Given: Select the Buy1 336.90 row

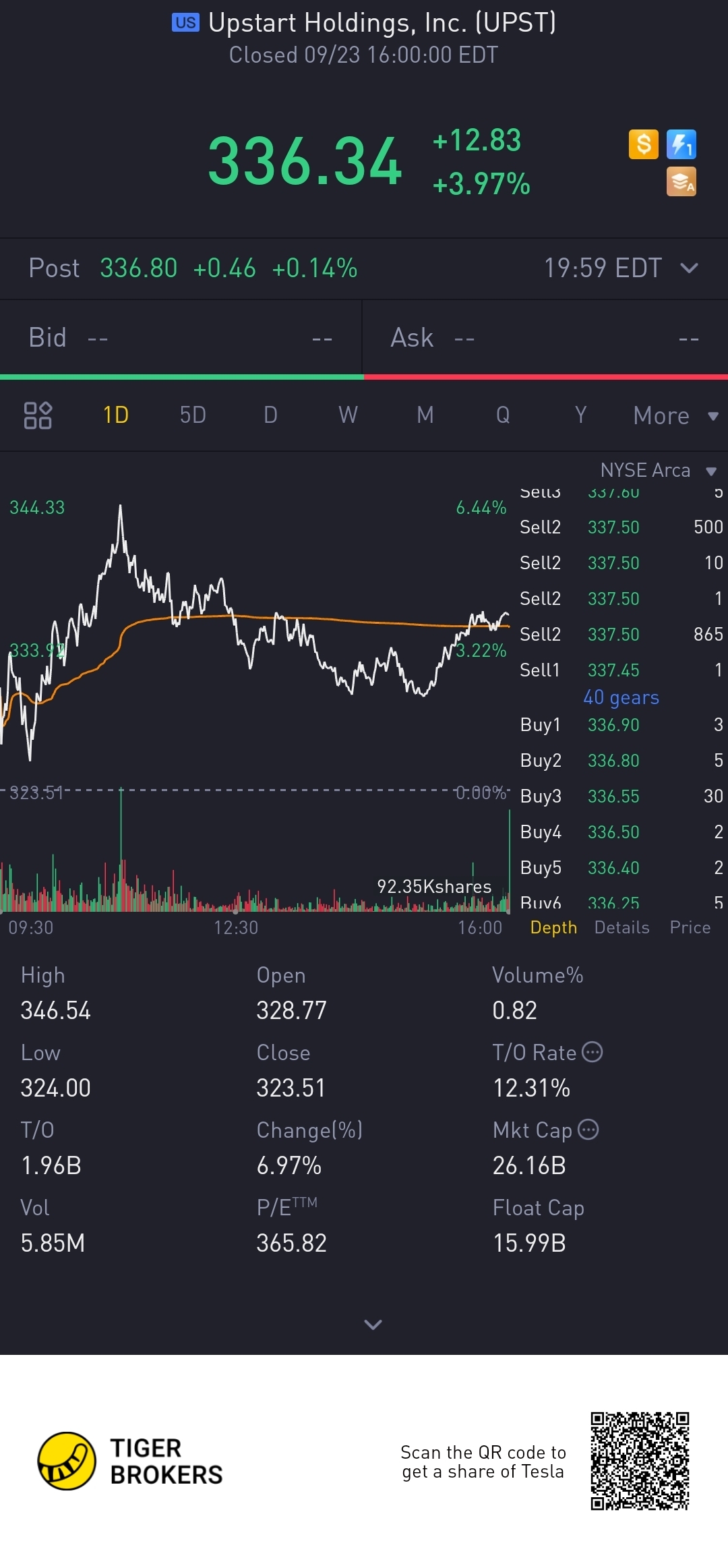Looking at the screenshot, I should tap(621, 724).
